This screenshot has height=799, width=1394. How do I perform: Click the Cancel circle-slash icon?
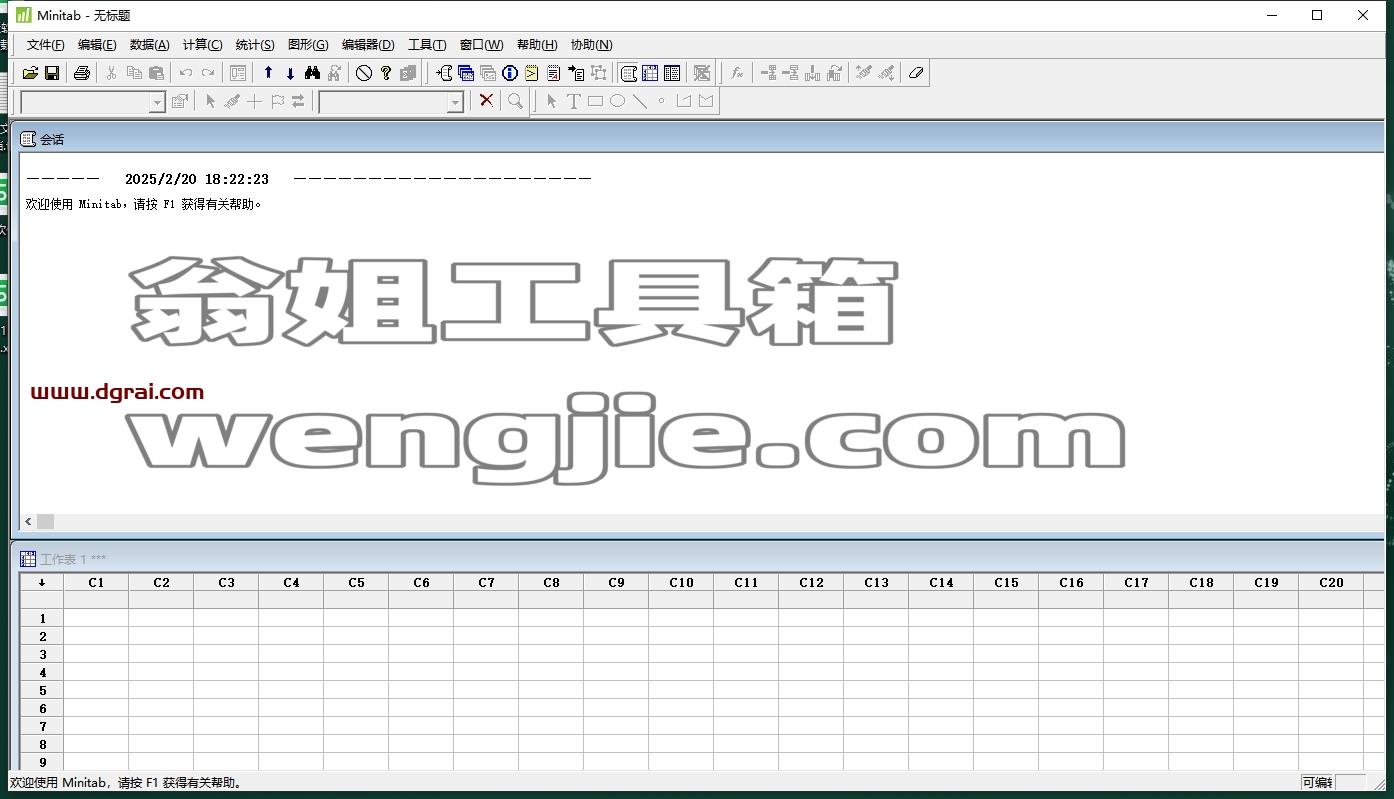[364, 73]
